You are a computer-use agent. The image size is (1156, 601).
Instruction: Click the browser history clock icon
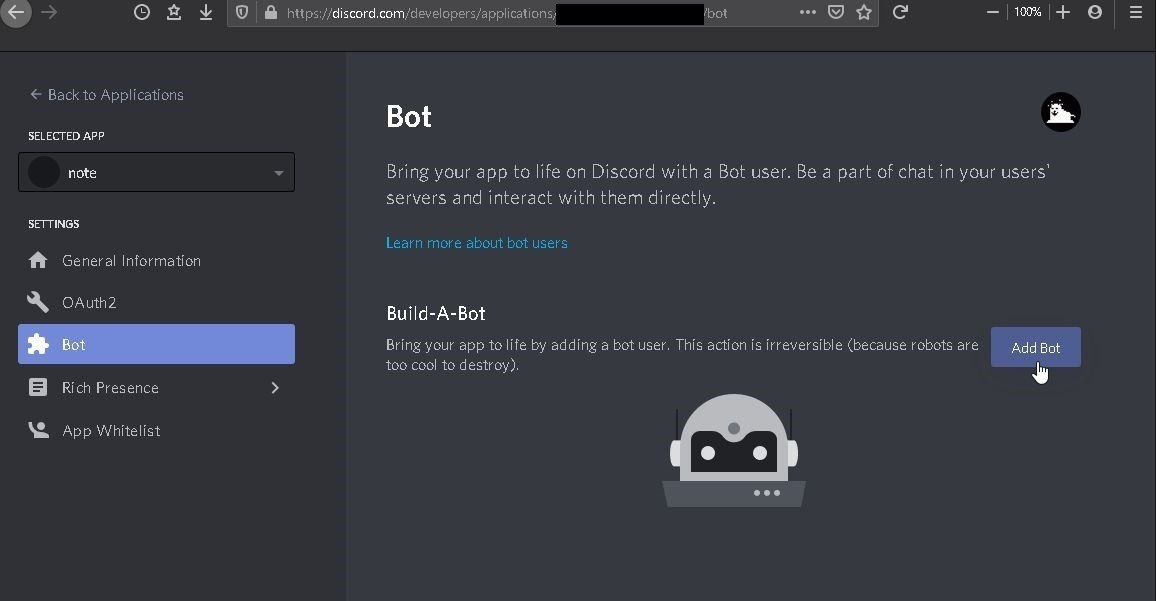(142, 13)
